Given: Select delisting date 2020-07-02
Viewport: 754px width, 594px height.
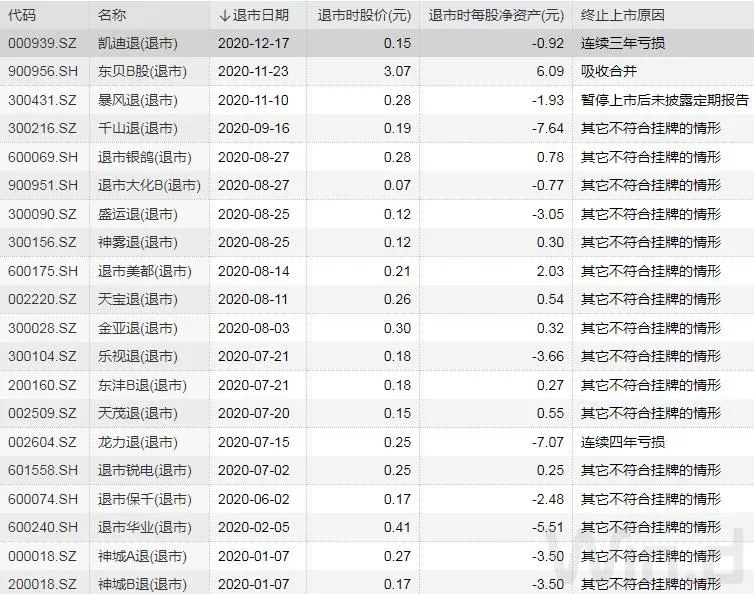Looking at the screenshot, I should tap(253, 470).
